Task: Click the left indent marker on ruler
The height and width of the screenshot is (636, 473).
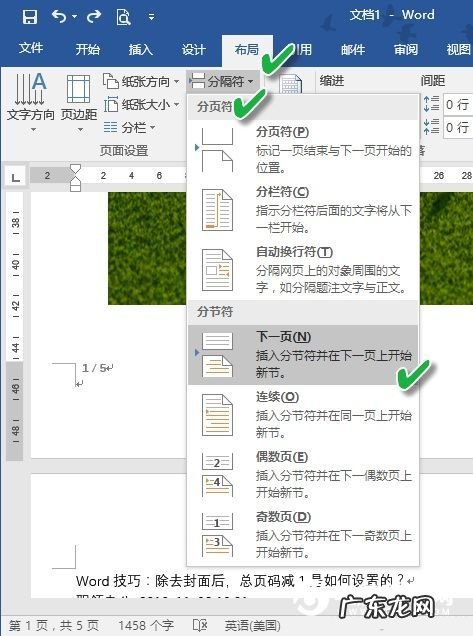Action: tap(75, 187)
